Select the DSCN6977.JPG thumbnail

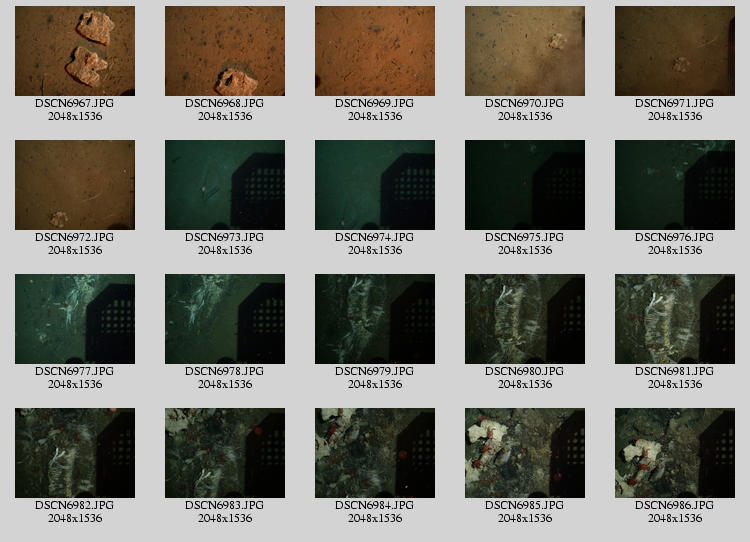pos(75,319)
